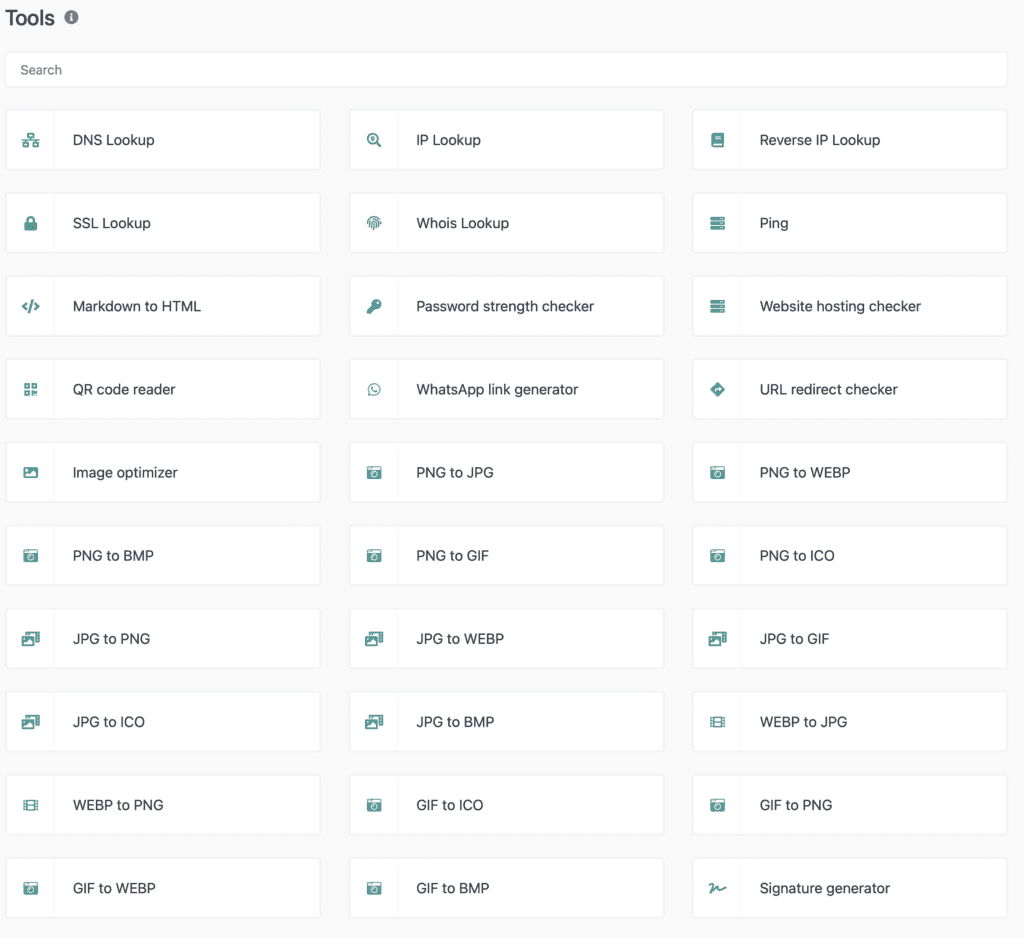Open the Image optimizer tool
Image resolution: width=1024 pixels, height=938 pixels.
pyautogui.click(x=125, y=472)
